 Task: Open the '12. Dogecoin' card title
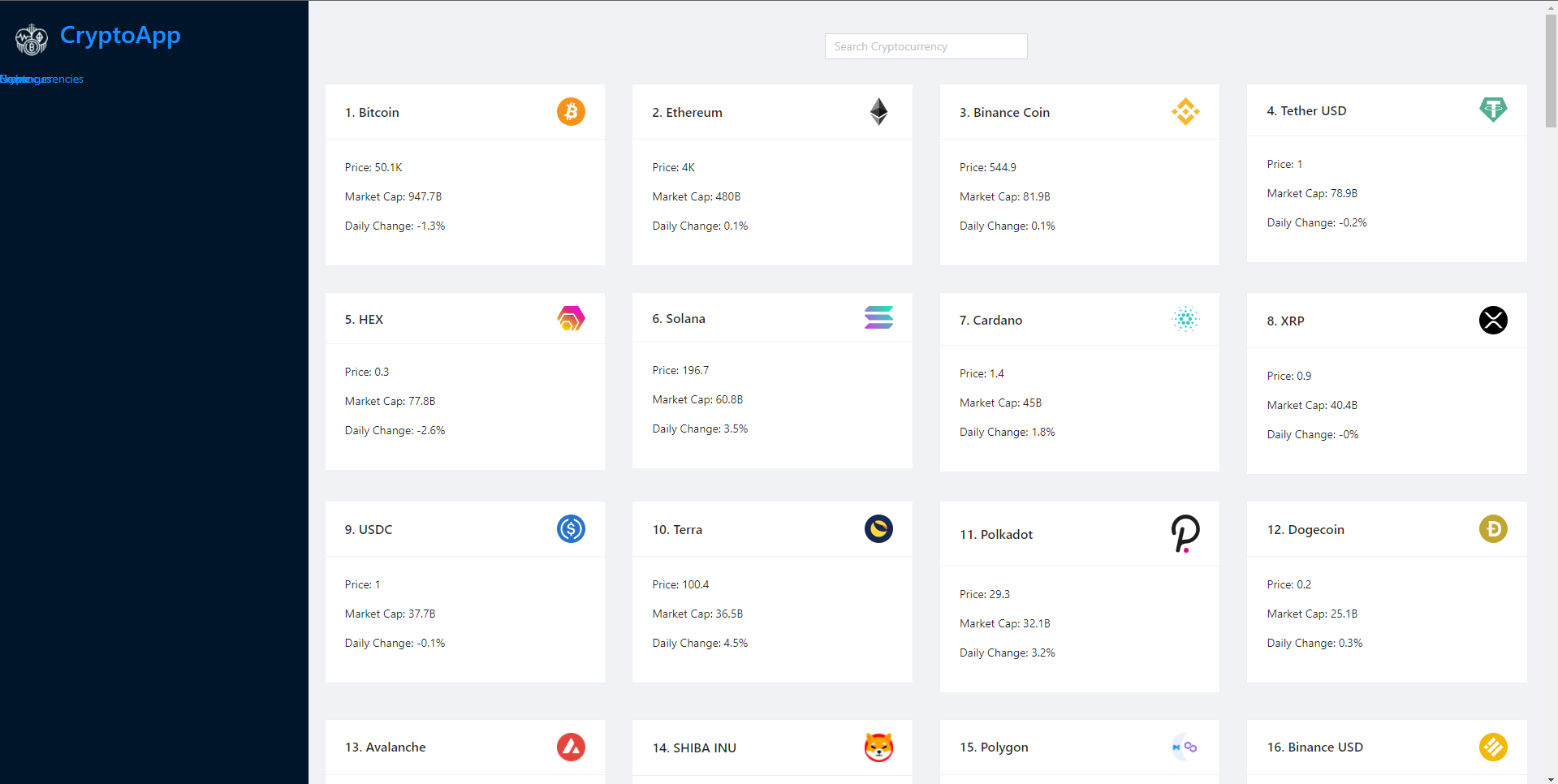tap(1306, 529)
